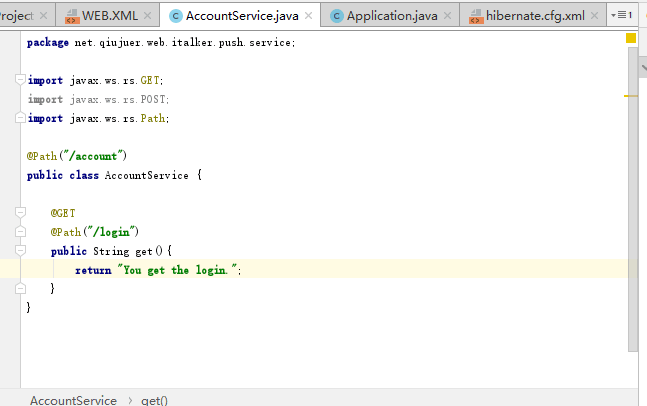This screenshot has height=406, width=647.
Task: Click the get() method name in declaration
Action: 144,251
